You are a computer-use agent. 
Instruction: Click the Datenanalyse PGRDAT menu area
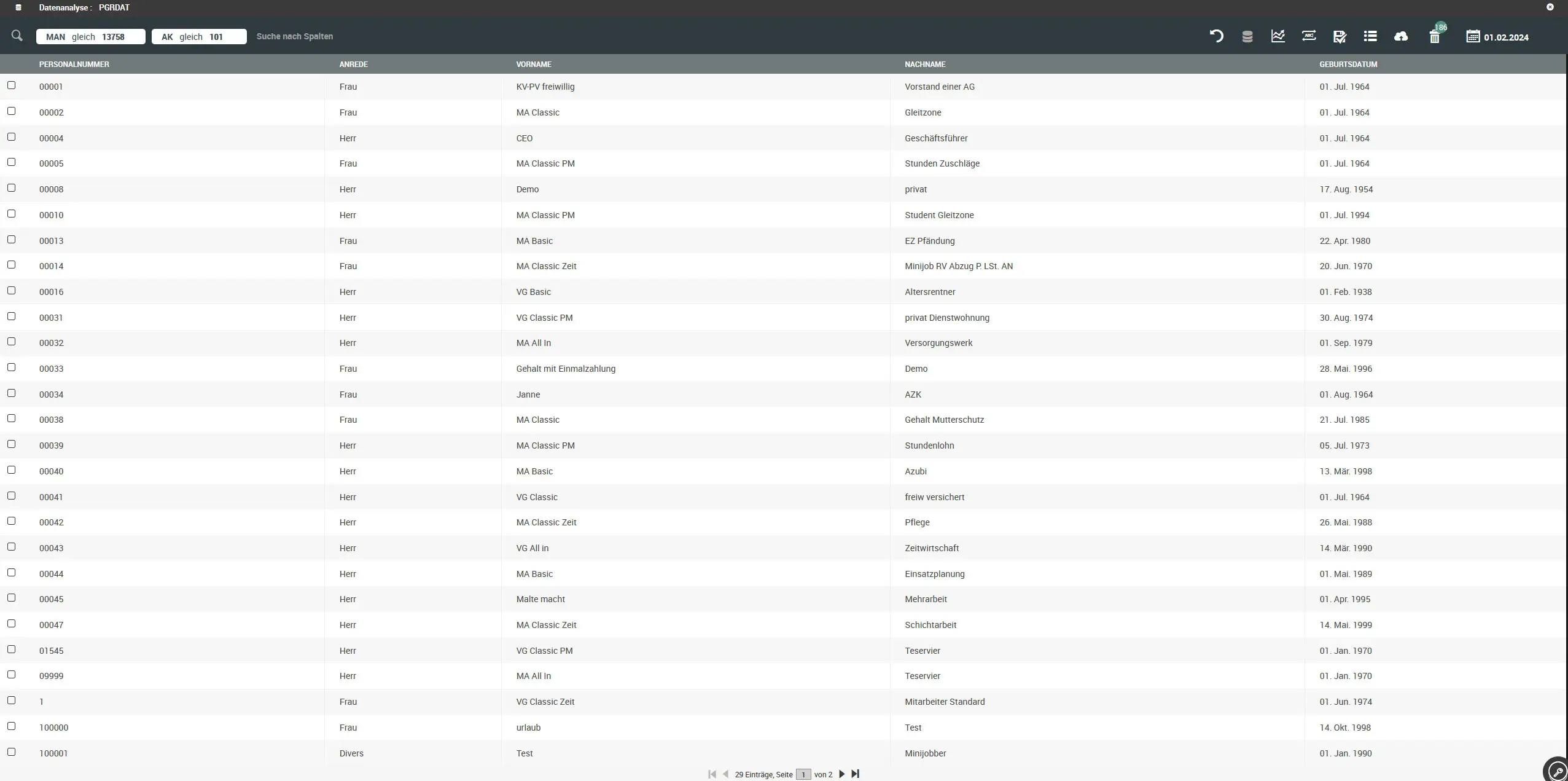(85, 7)
